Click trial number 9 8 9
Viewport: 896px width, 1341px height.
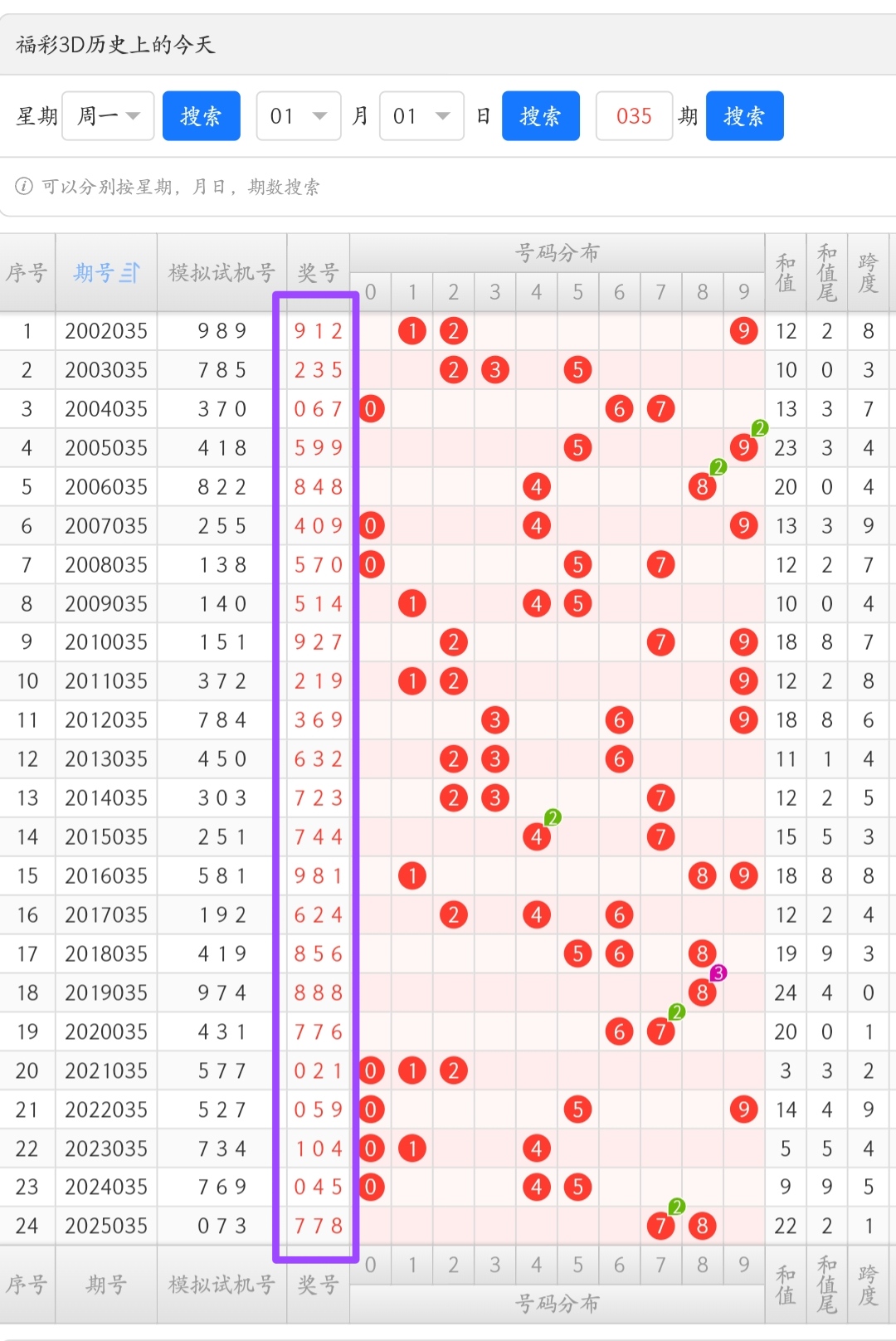pos(222,331)
